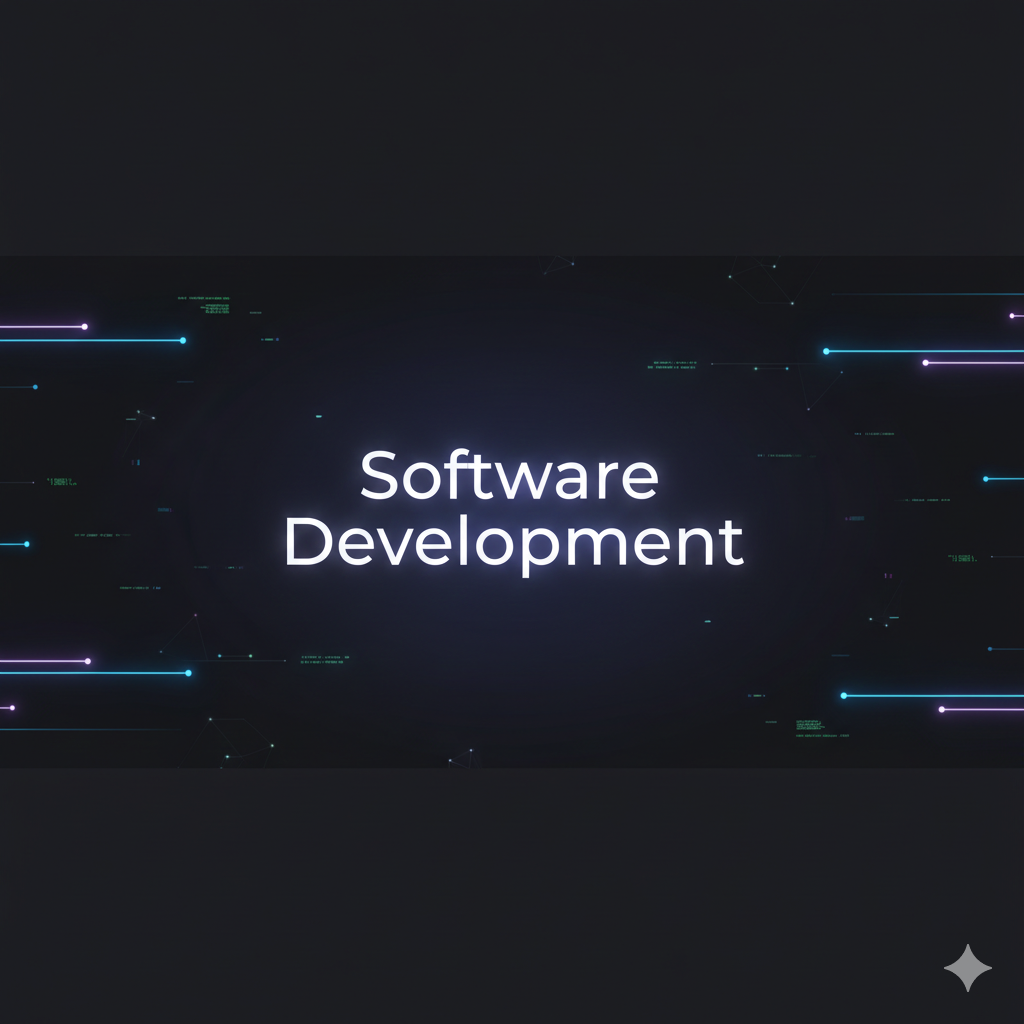Viewport: 1024px width, 1024px height.
Task: Select the purple node starting the upper-right purple line
Action: (925, 362)
